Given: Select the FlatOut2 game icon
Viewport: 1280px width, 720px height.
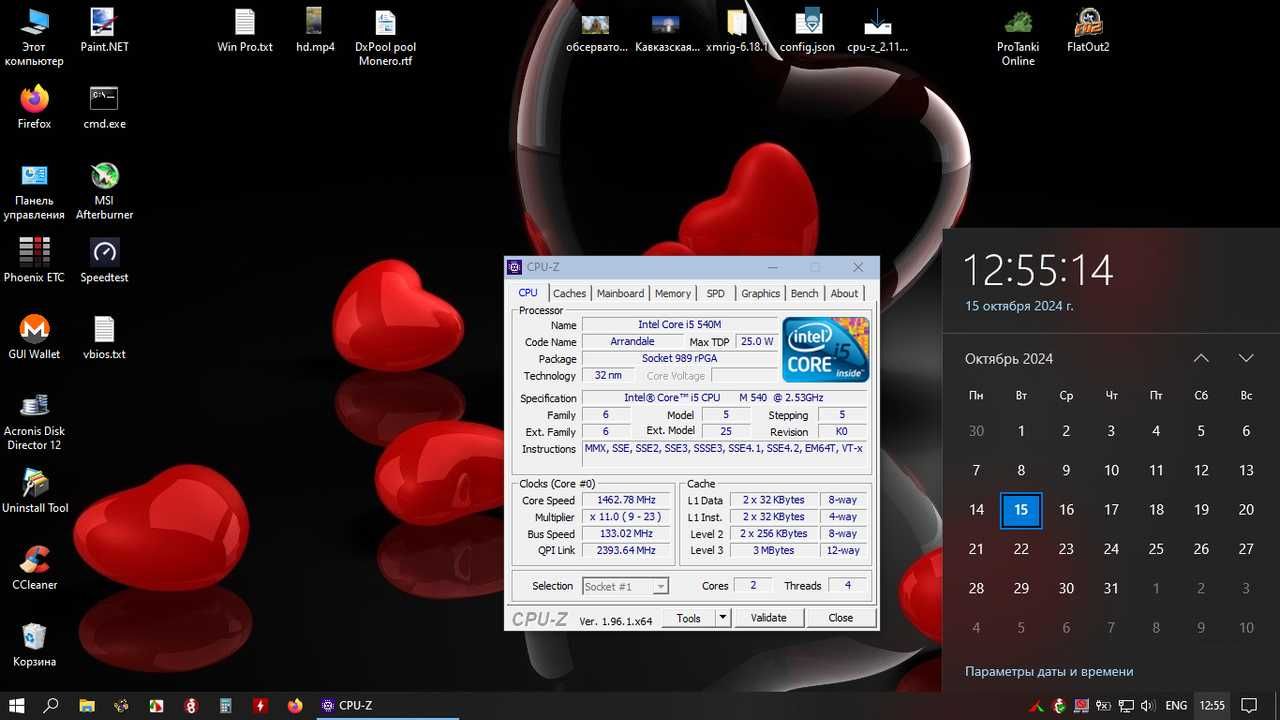Looking at the screenshot, I should pos(1088,30).
